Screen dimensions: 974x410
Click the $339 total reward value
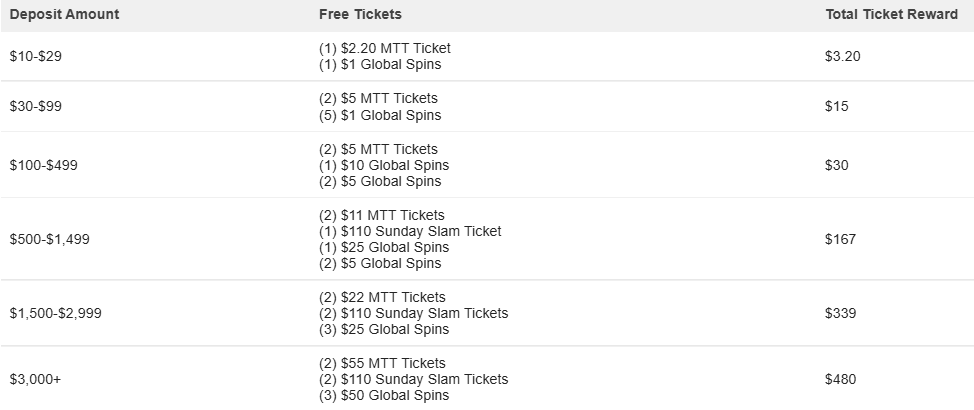tap(841, 313)
